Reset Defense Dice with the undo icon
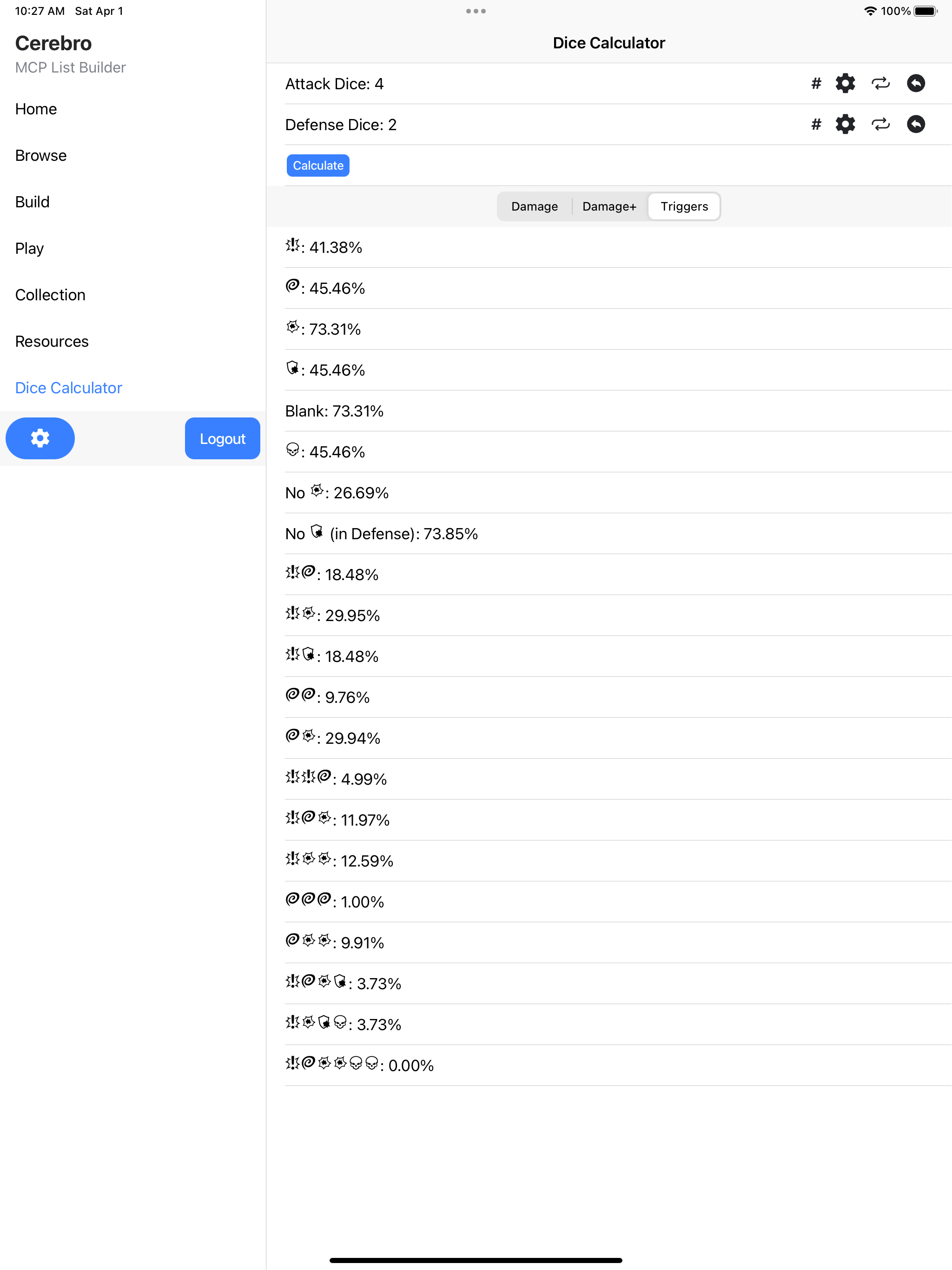Screen dimensions: 952x1270 [x=916, y=125]
